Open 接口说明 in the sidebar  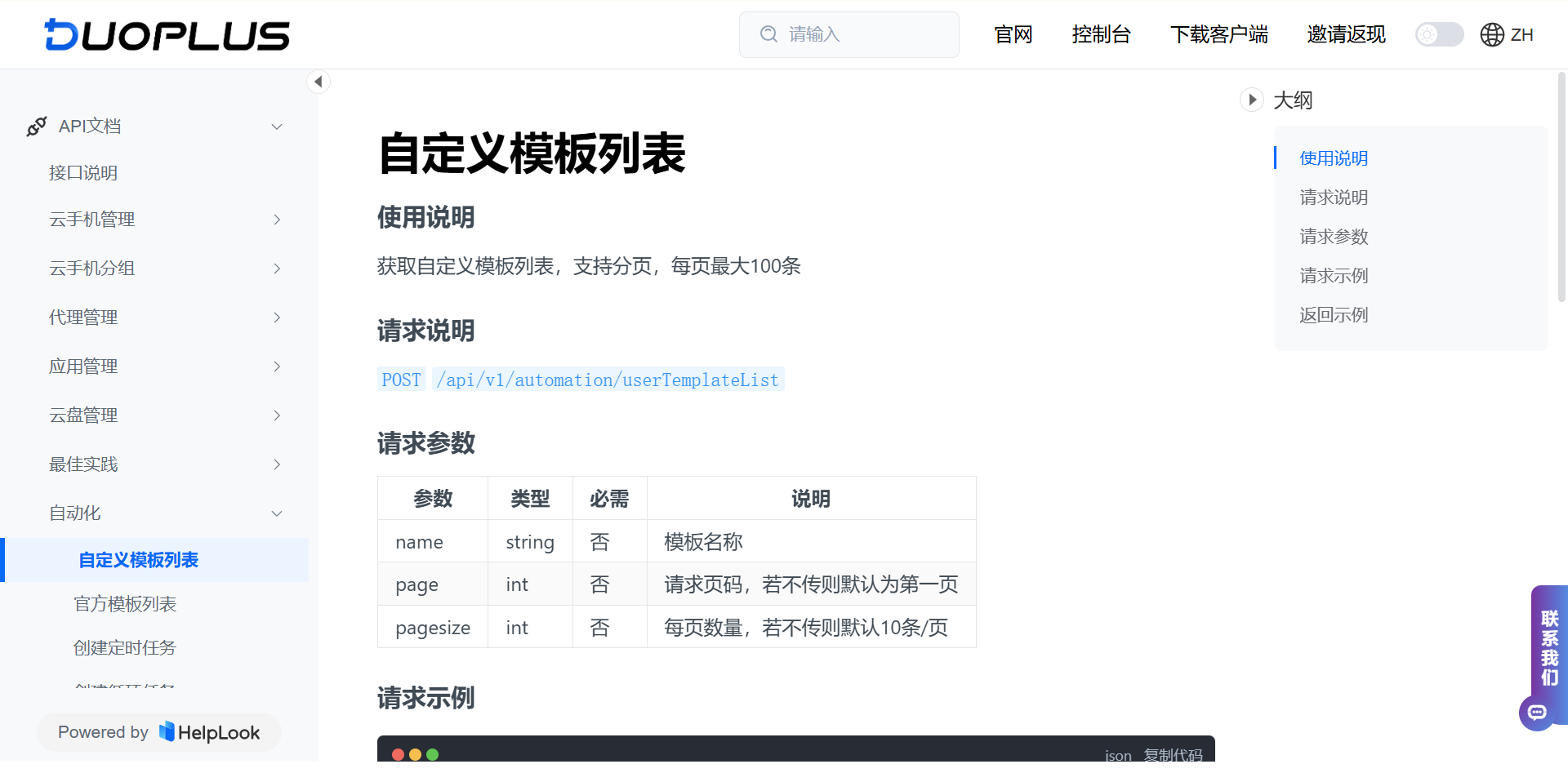pos(83,173)
